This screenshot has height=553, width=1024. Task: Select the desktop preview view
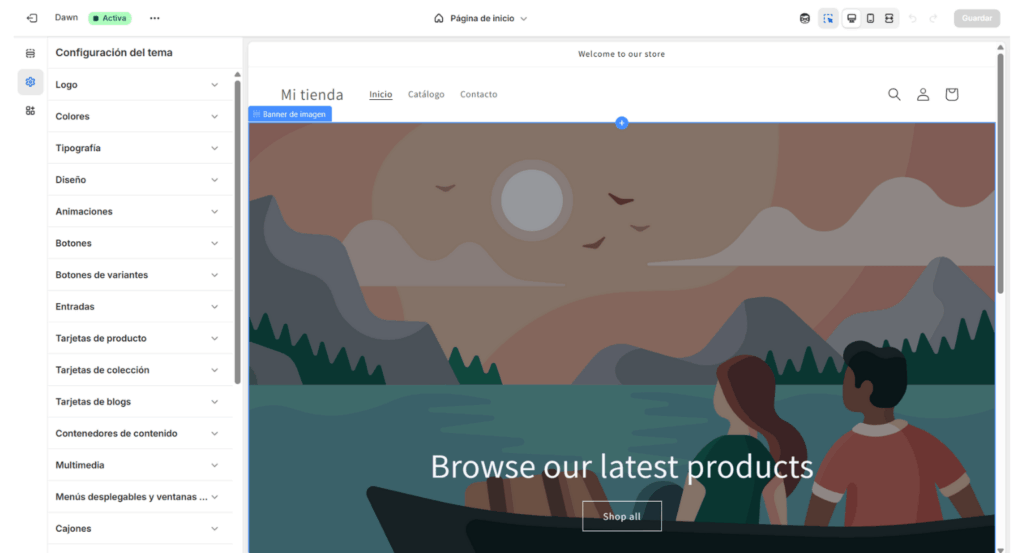pos(851,18)
